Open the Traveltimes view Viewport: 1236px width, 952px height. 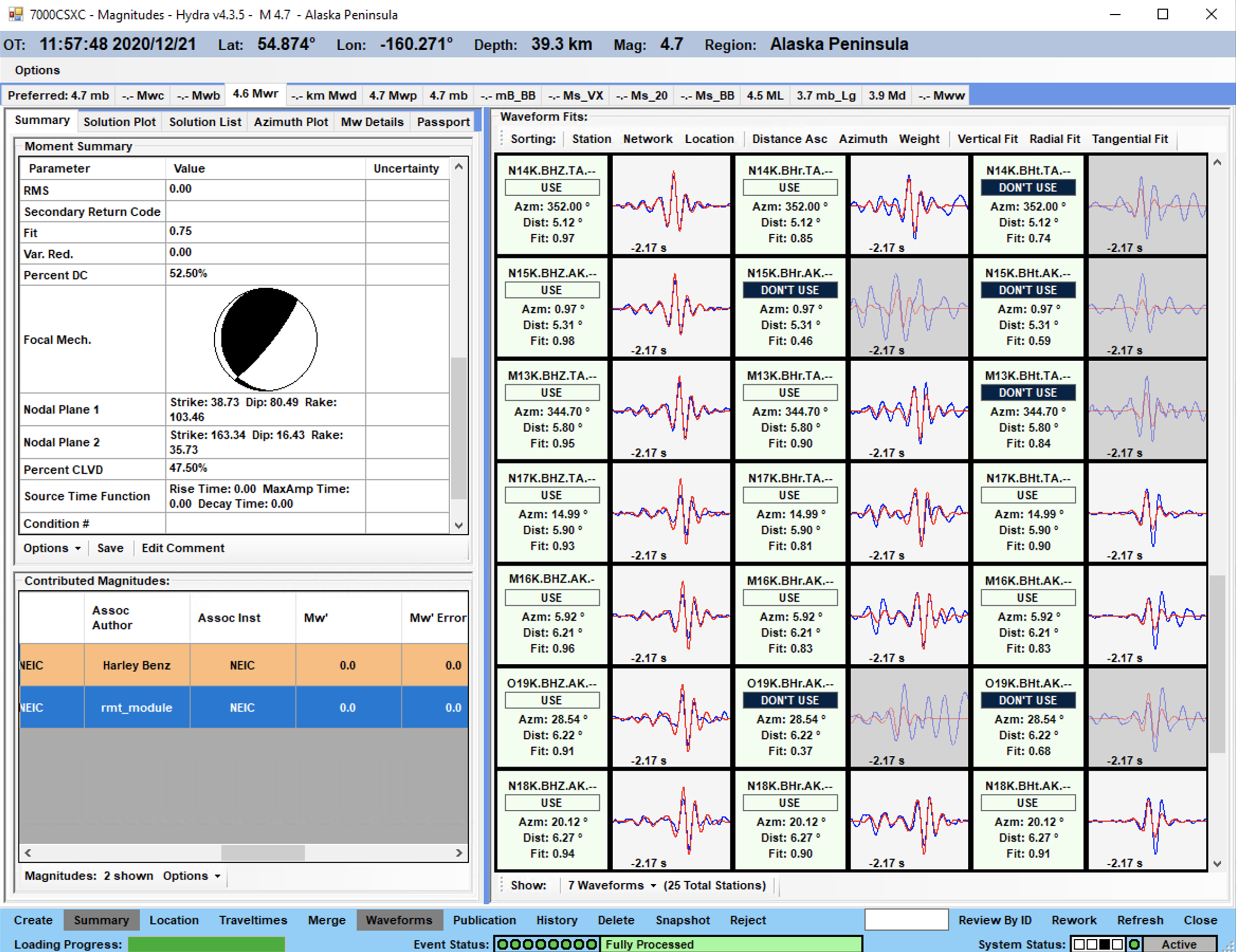253,920
